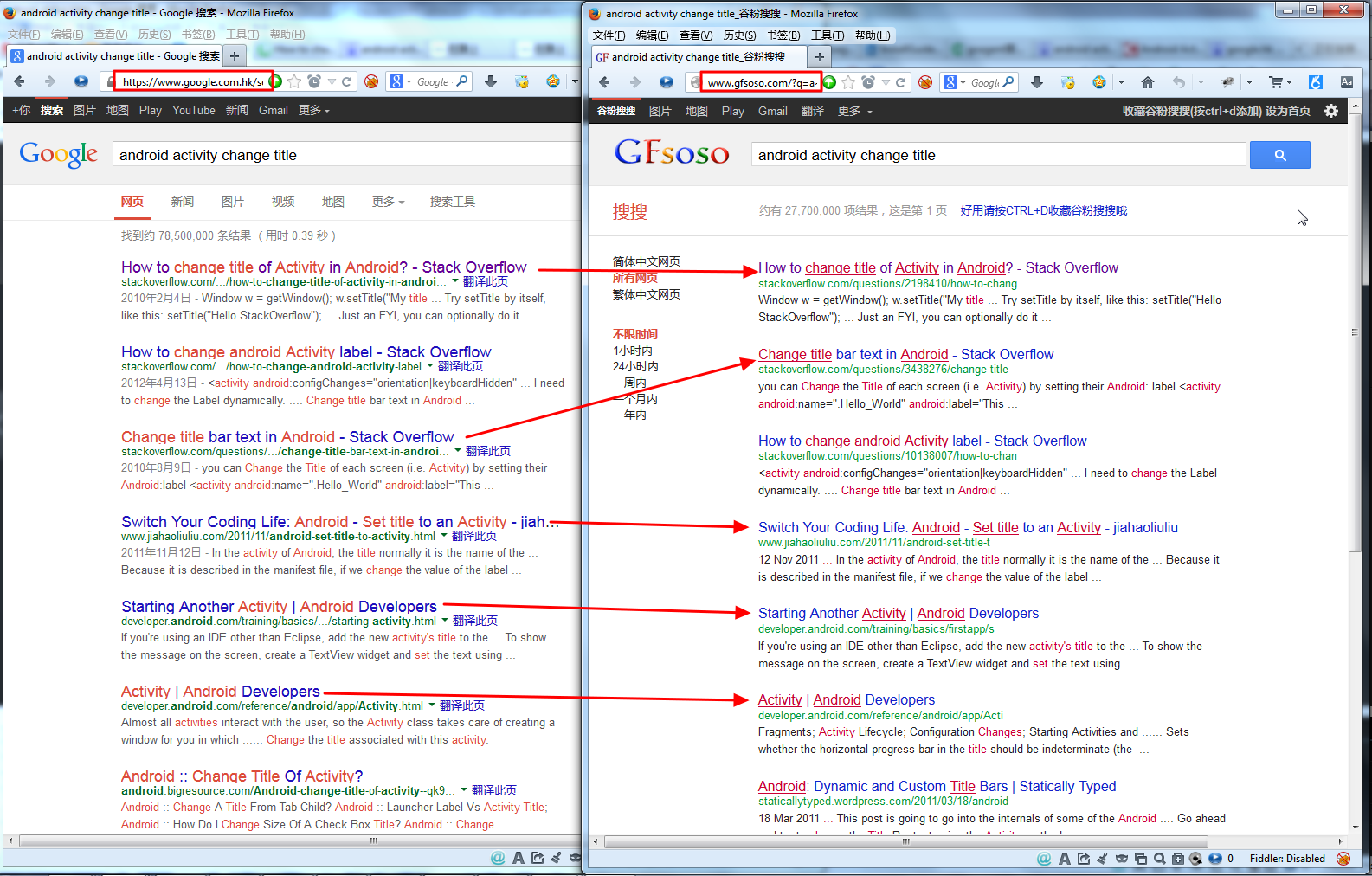The image size is (1372, 876).
Task: Go back in the left Google window
Action: click(x=19, y=81)
